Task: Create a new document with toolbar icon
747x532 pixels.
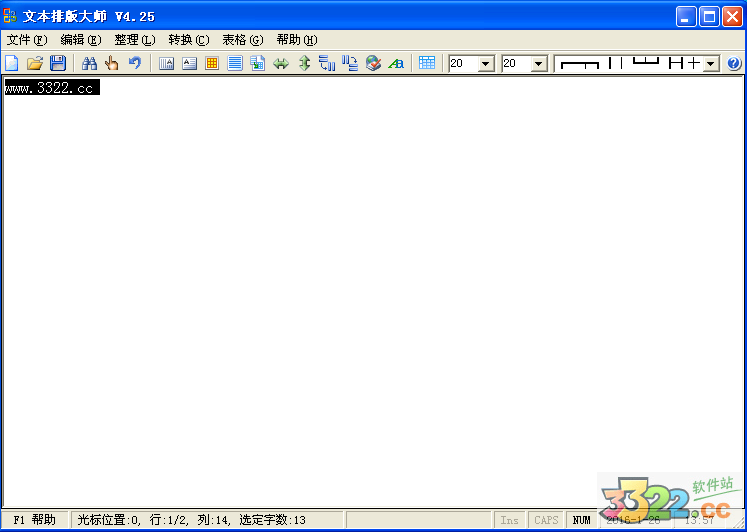Action: tap(11, 63)
